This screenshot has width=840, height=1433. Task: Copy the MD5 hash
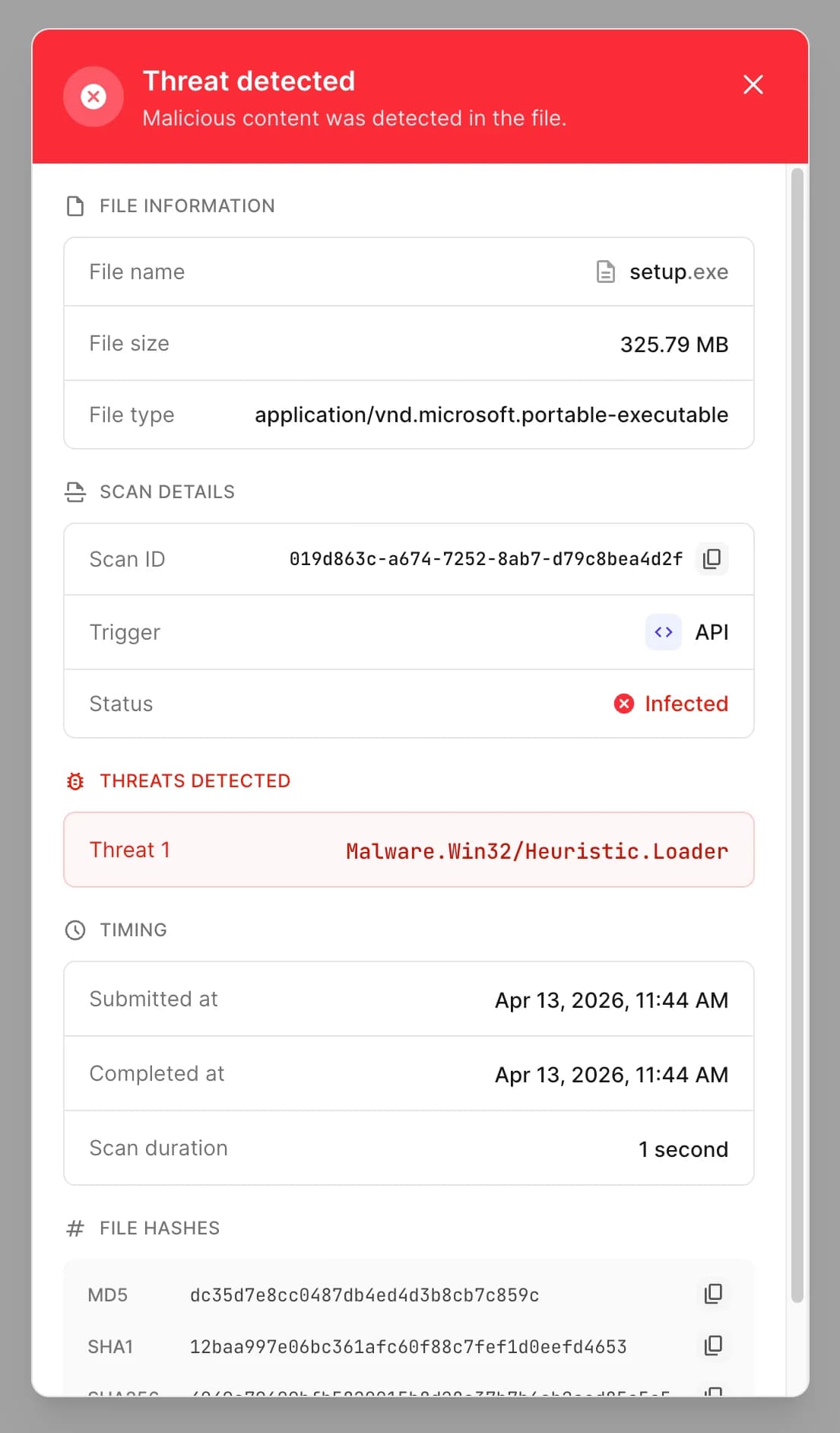[x=712, y=1294]
